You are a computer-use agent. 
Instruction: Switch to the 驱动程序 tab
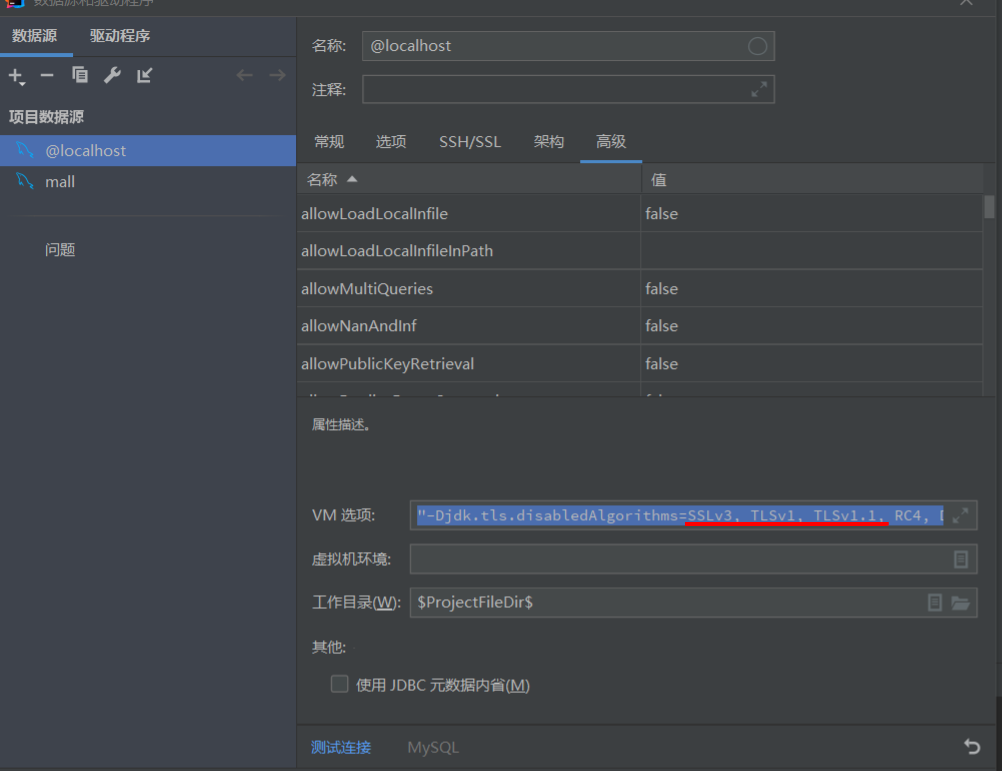pyautogui.click(x=119, y=34)
